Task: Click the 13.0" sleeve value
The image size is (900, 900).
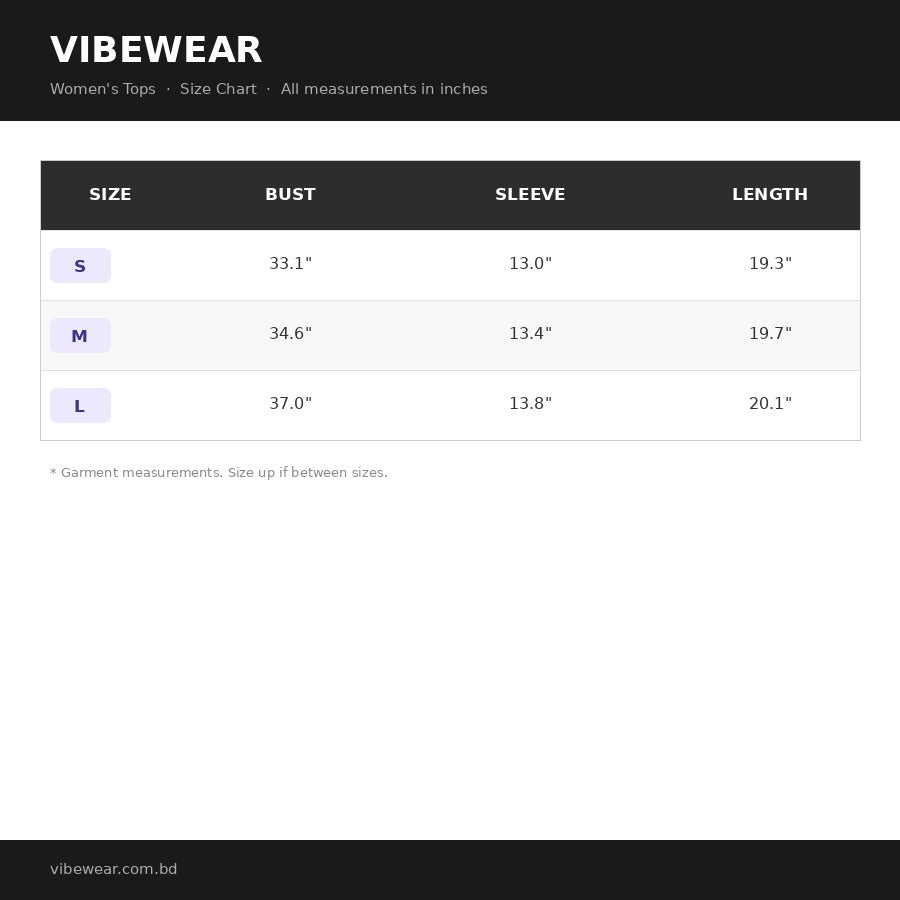Action: click(x=530, y=263)
